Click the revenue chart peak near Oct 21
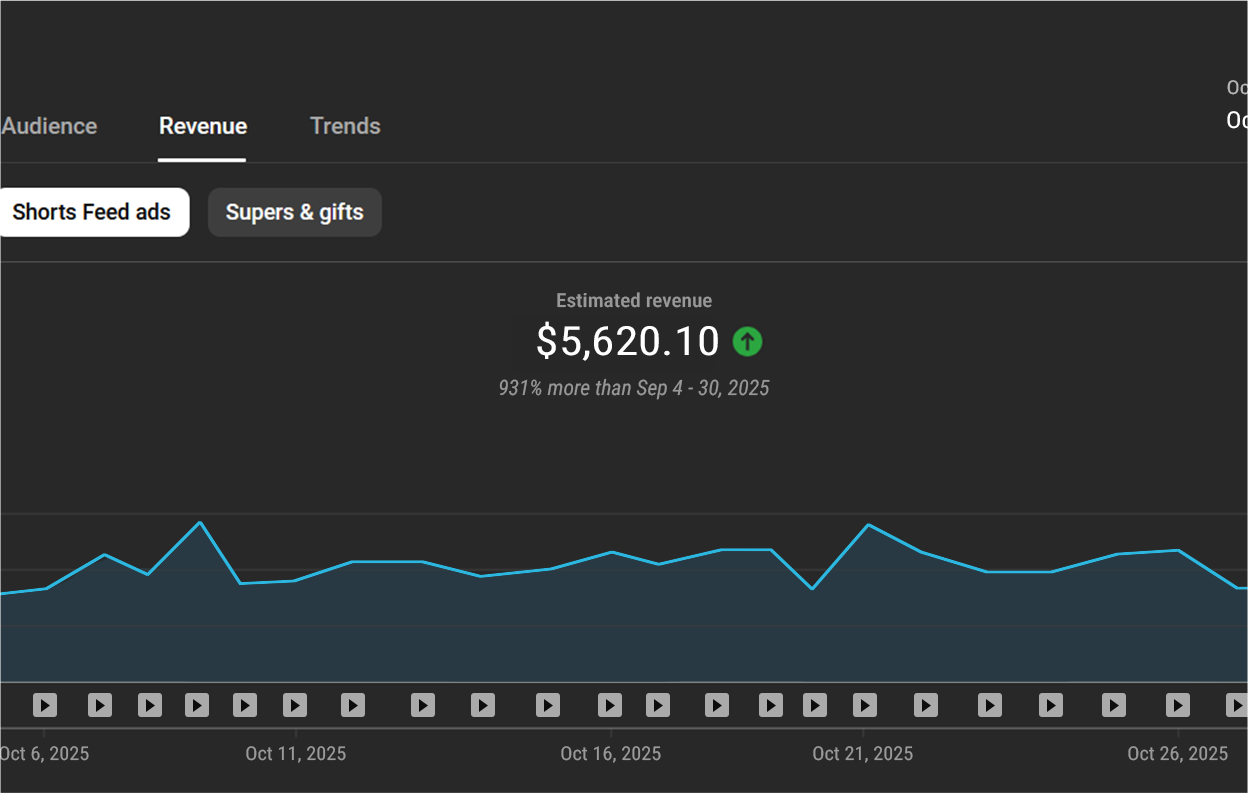 click(x=869, y=525)
